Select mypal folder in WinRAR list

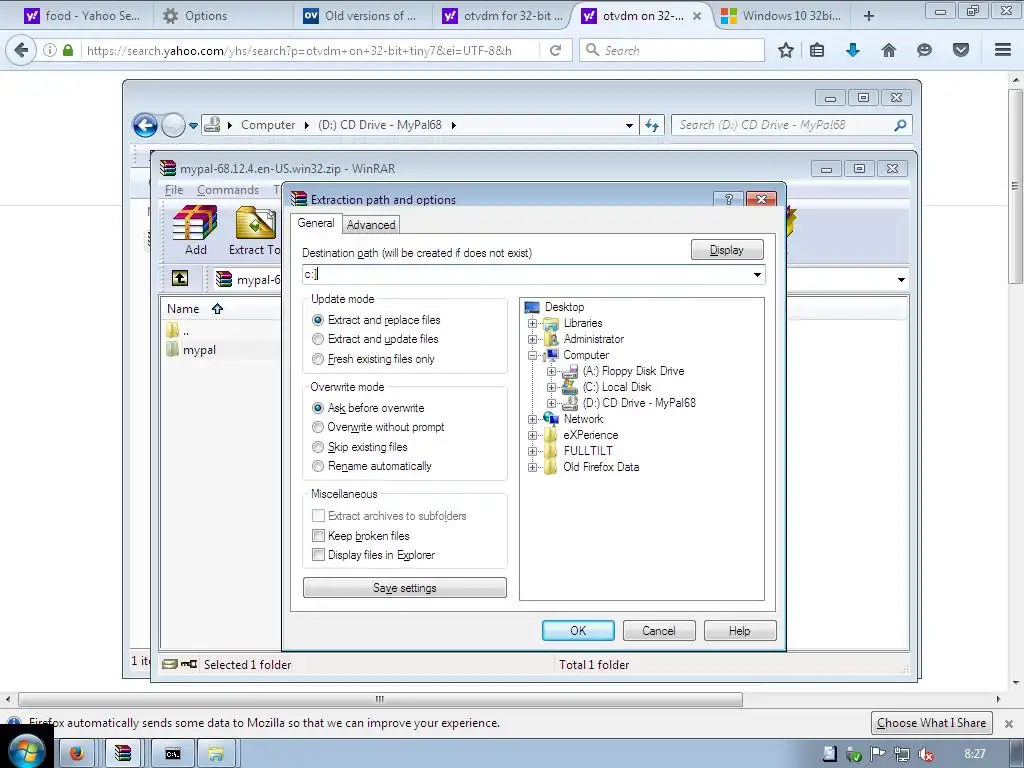pyautogui.click(x=199, y=350)
